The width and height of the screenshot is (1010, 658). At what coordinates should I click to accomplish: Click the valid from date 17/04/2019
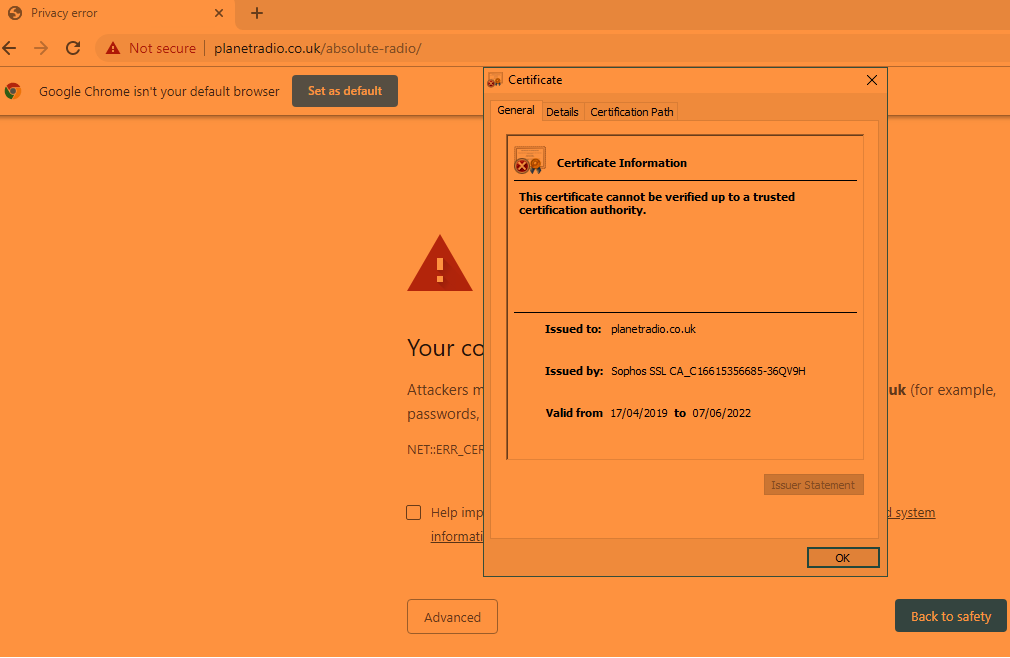(x=639, y=413)
